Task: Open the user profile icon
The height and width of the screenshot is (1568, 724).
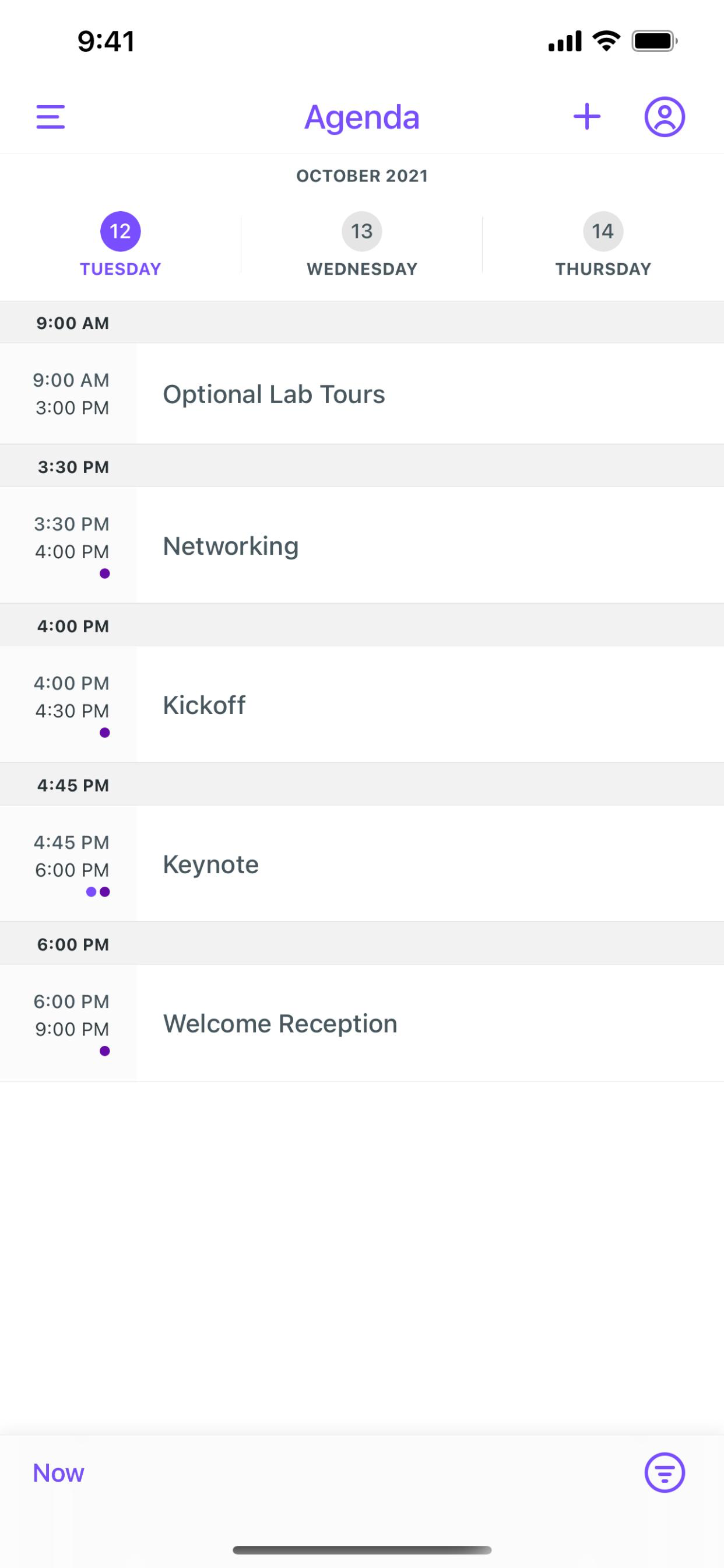Action: [665, 116]
